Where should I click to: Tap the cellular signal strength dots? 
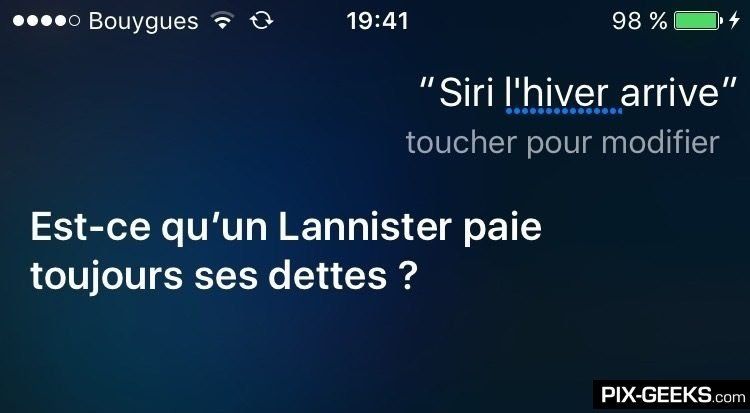[x=46, y=21]
